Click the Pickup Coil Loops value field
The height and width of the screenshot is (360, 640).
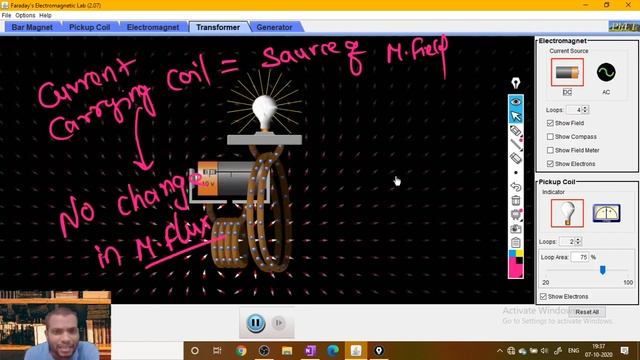tap(567, 241)
